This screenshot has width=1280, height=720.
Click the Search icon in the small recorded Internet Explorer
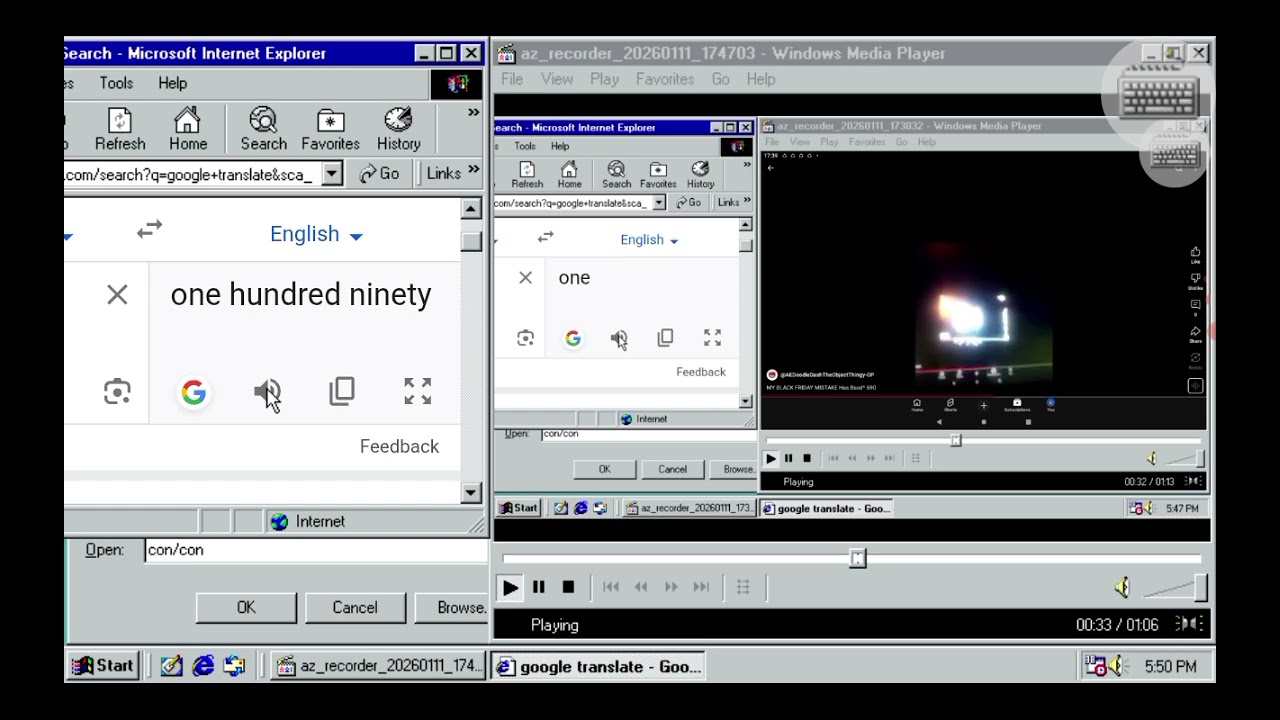(616, 175)
